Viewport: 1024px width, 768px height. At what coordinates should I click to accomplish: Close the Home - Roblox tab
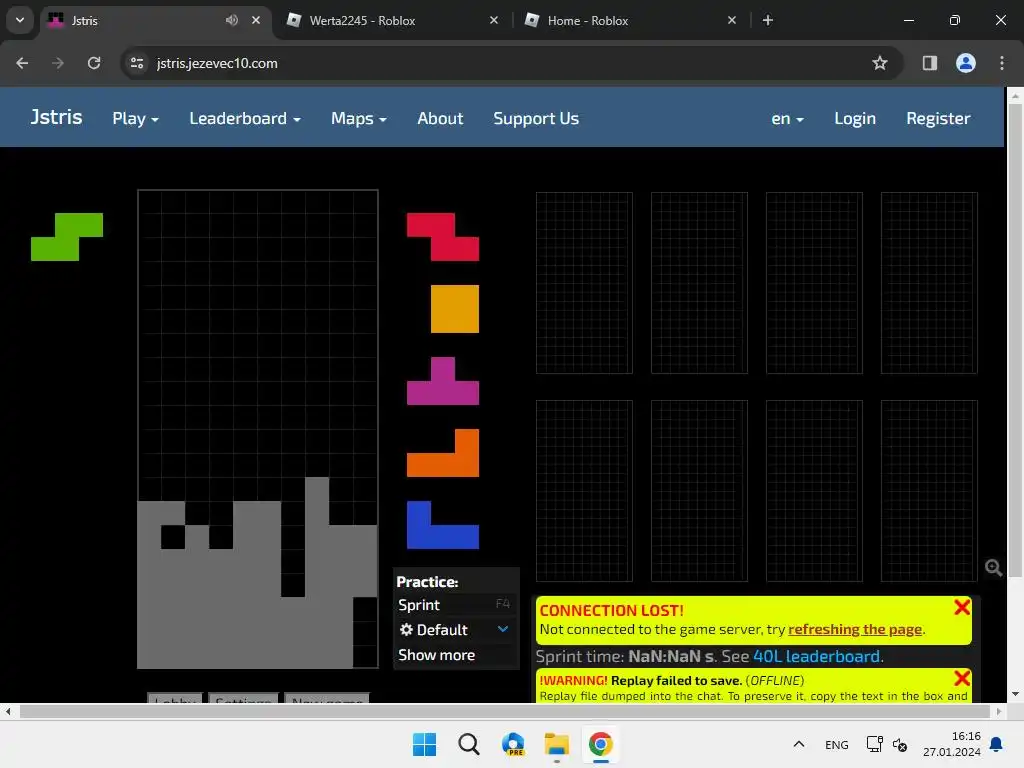pos(732,20)
